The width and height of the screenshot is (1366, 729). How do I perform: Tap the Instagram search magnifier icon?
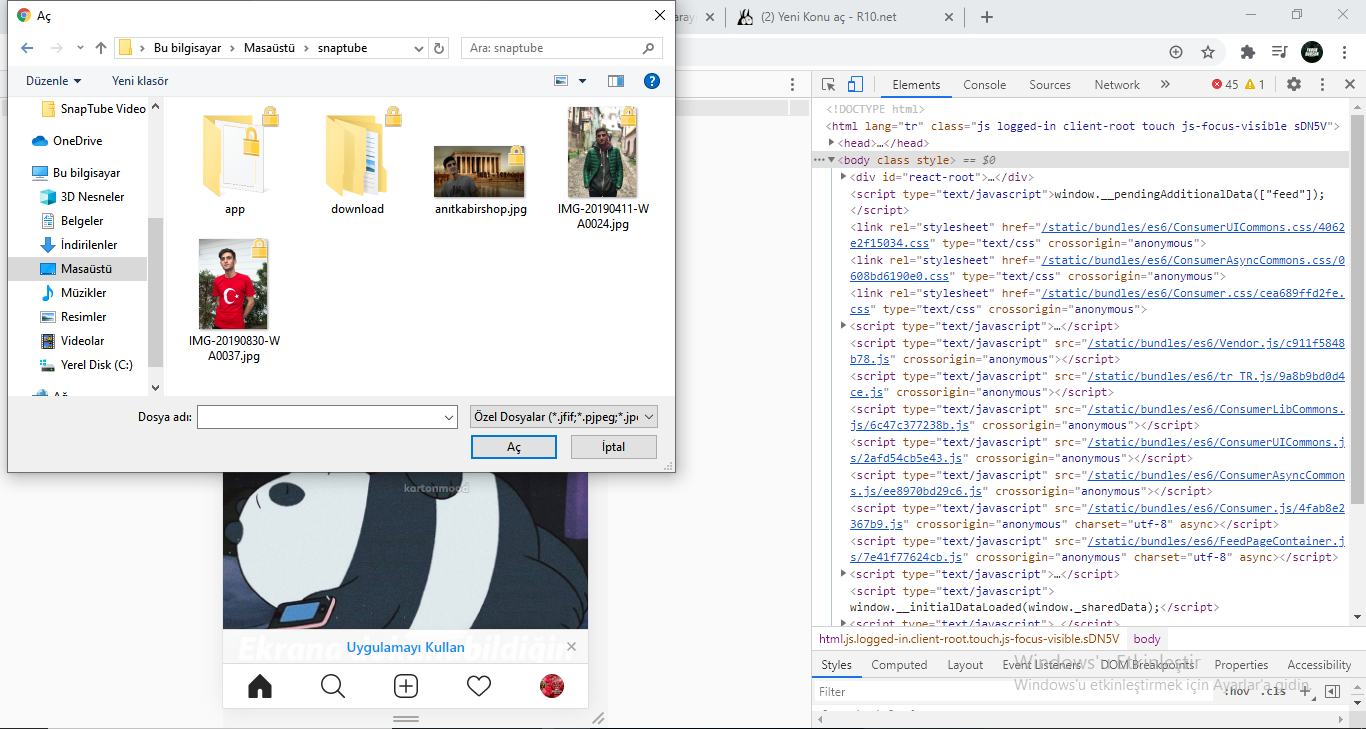[x=333, y=686]
